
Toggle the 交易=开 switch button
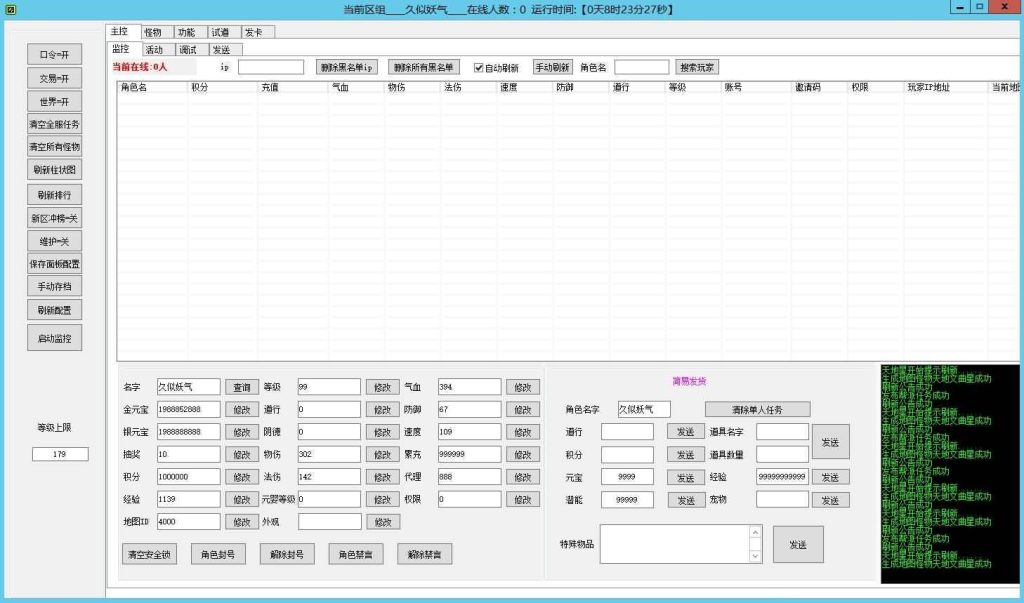[54, 78]
